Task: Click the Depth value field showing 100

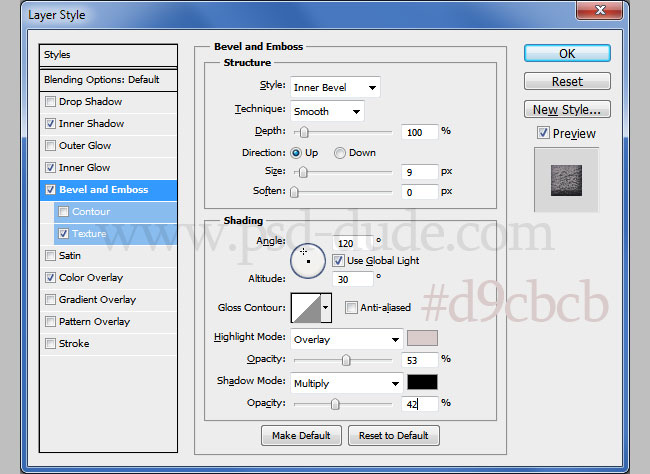Action: [420, 132]
